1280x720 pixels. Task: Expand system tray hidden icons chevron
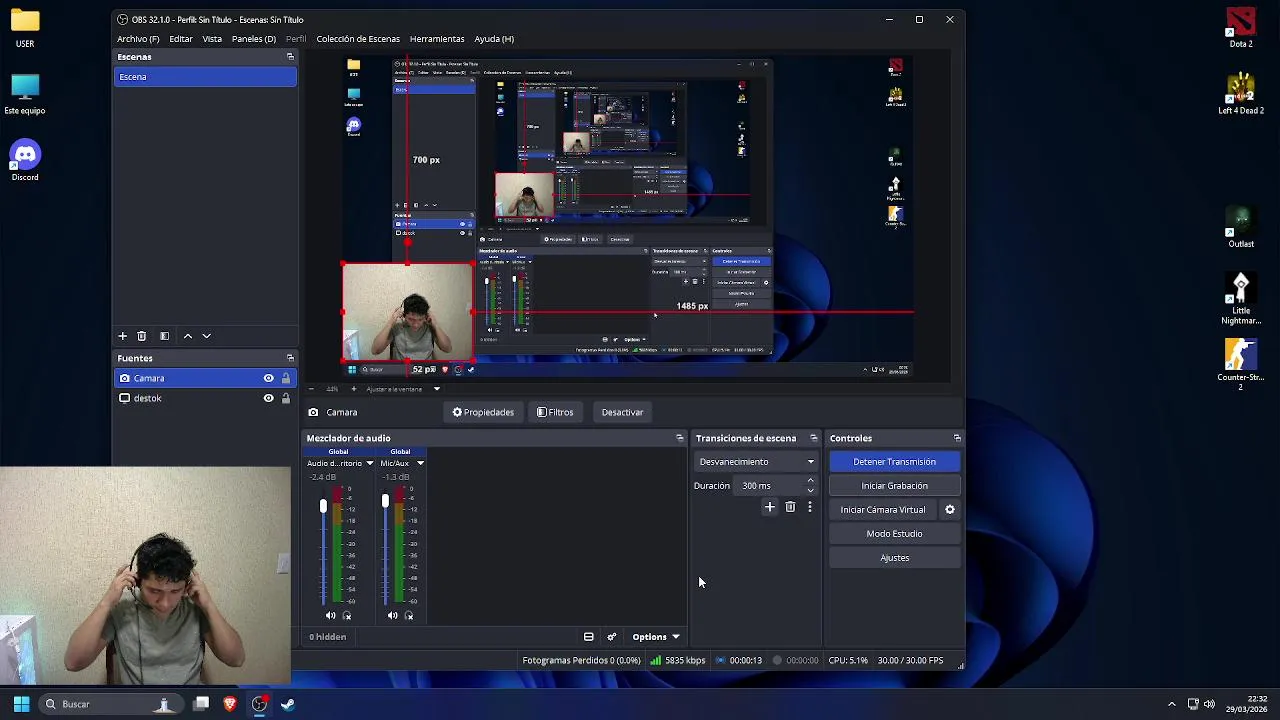1172,704
